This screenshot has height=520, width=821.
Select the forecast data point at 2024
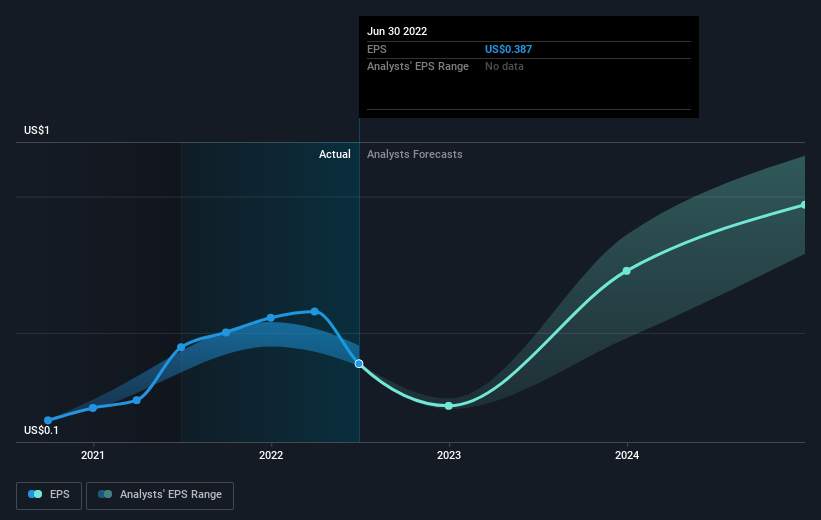click(626, 271)
